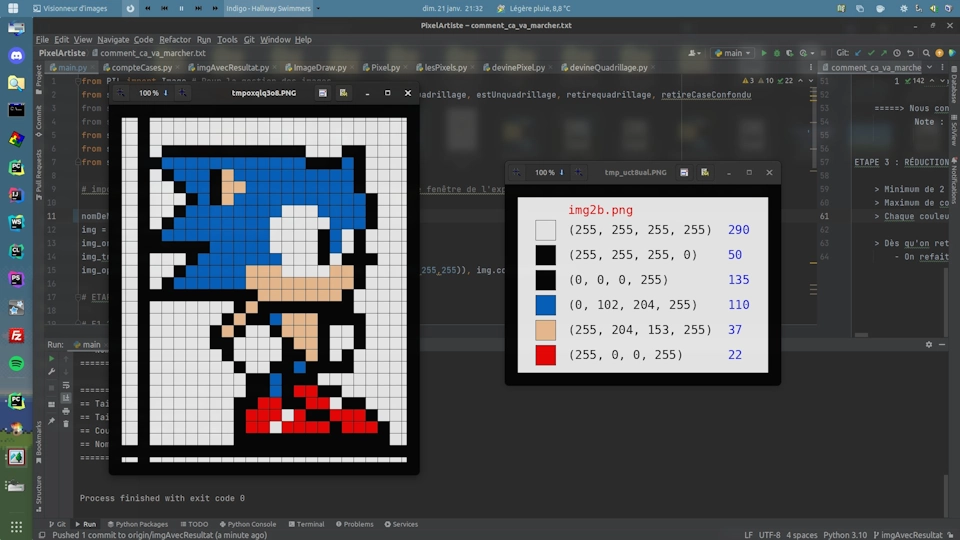Rerun main in Run tool window

click(x=51, y=359)
